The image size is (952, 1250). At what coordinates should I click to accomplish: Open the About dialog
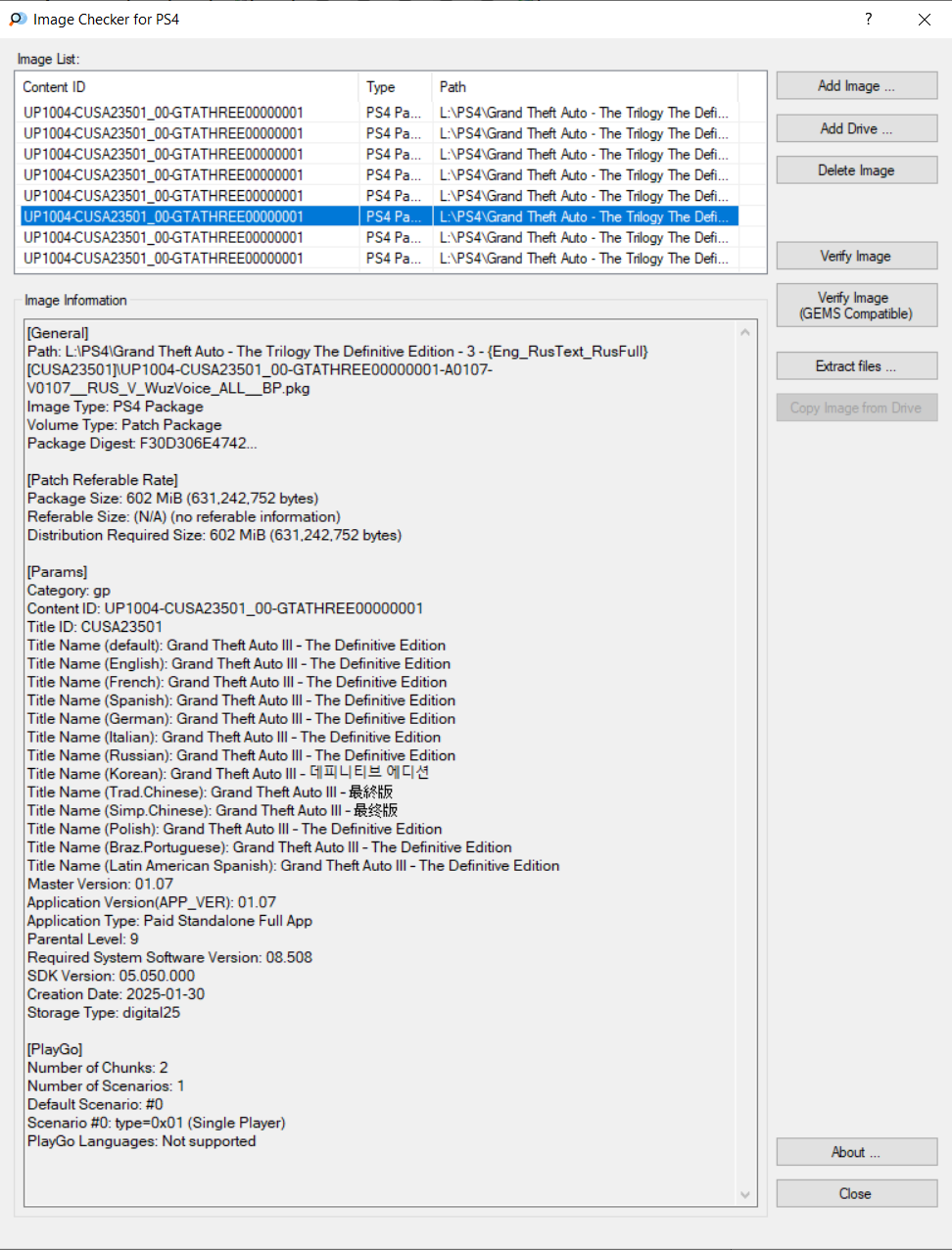(x=857, y=1152)
